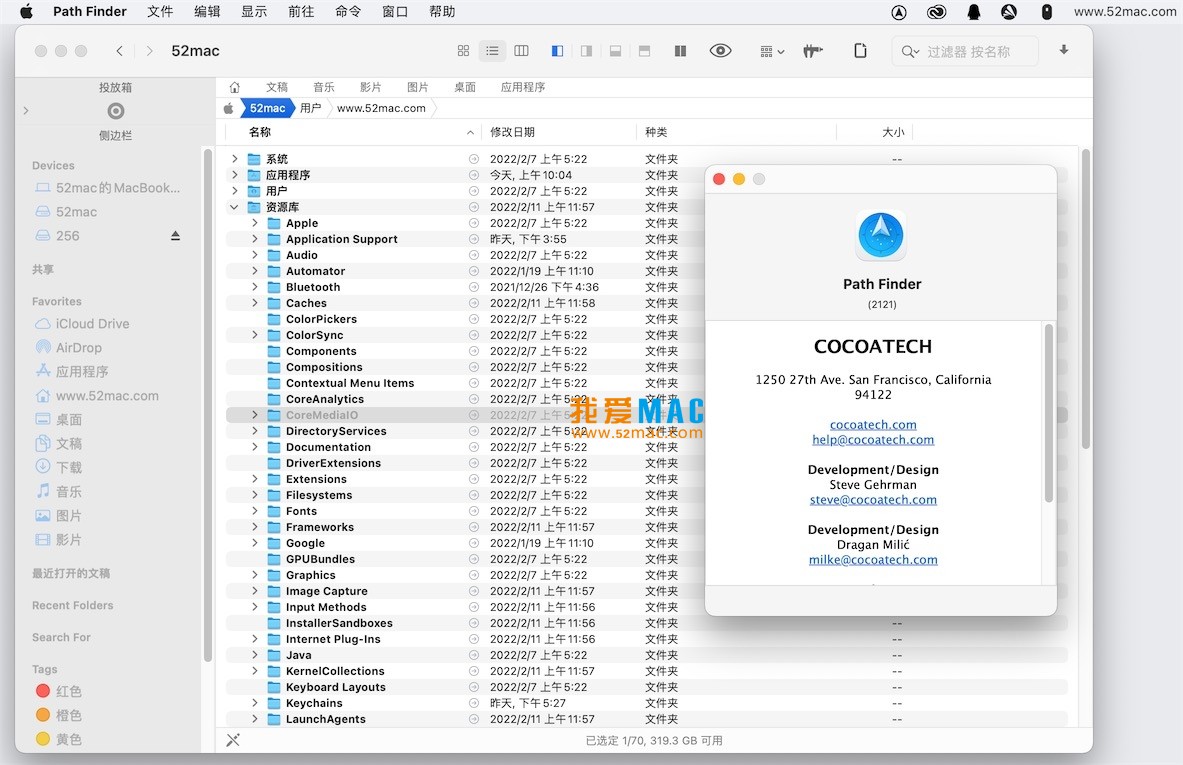
Task: Toggle the left sidebar pane button
Action: pyautogui.click(x=558, y=51)
